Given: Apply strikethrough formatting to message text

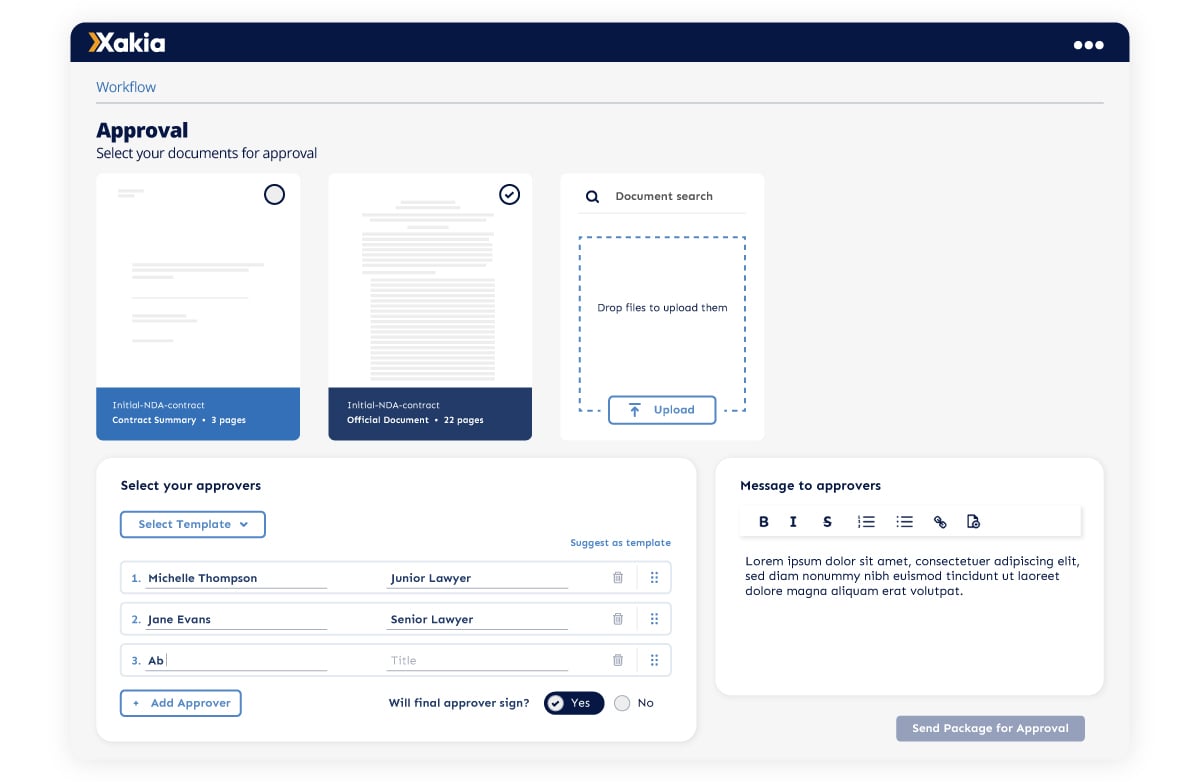Looking at the screenshot, I should (x=826, y=521).
